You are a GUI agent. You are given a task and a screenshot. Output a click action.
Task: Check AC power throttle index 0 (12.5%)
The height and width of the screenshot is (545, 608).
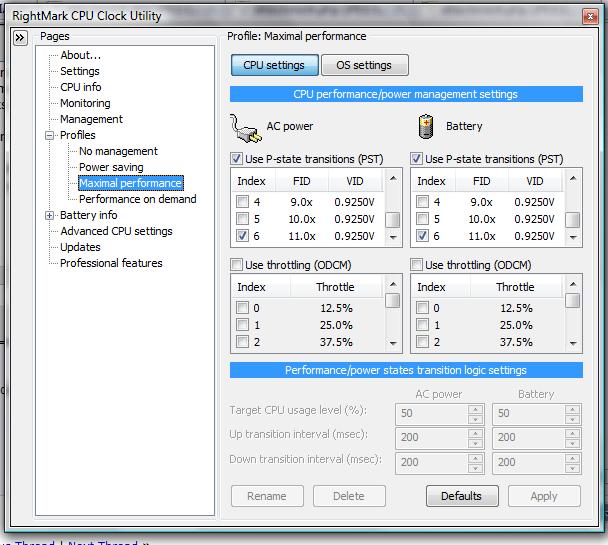tap(242, 308)
